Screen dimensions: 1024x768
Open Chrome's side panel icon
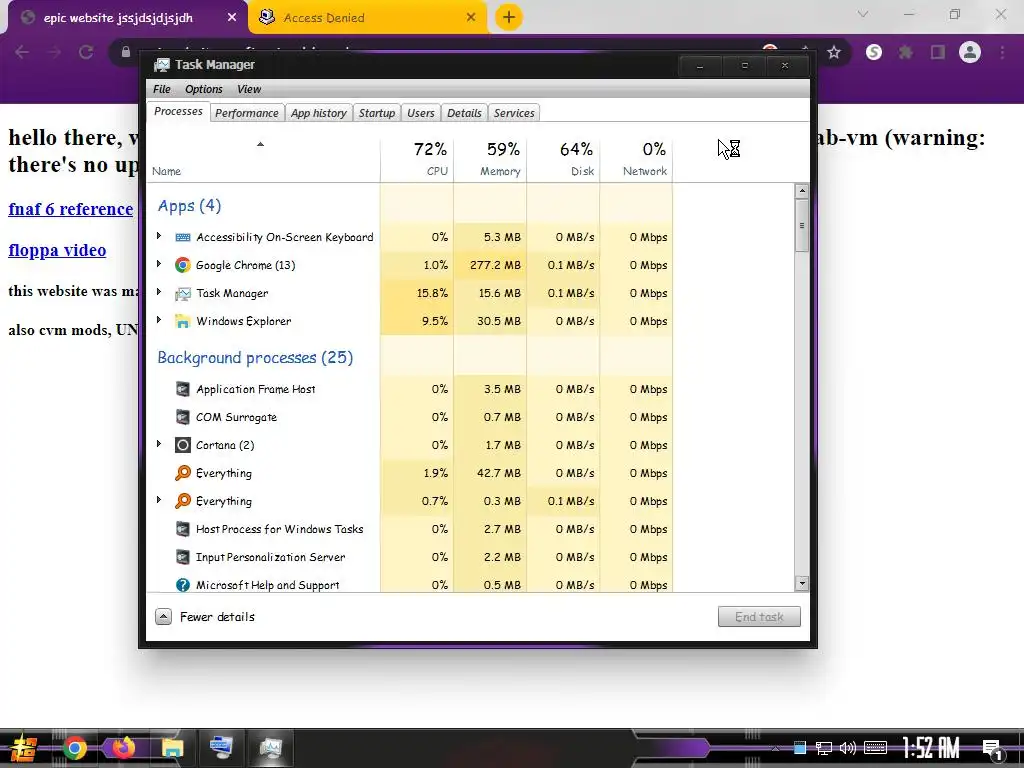pyautogui.click(x=938, y=52)
